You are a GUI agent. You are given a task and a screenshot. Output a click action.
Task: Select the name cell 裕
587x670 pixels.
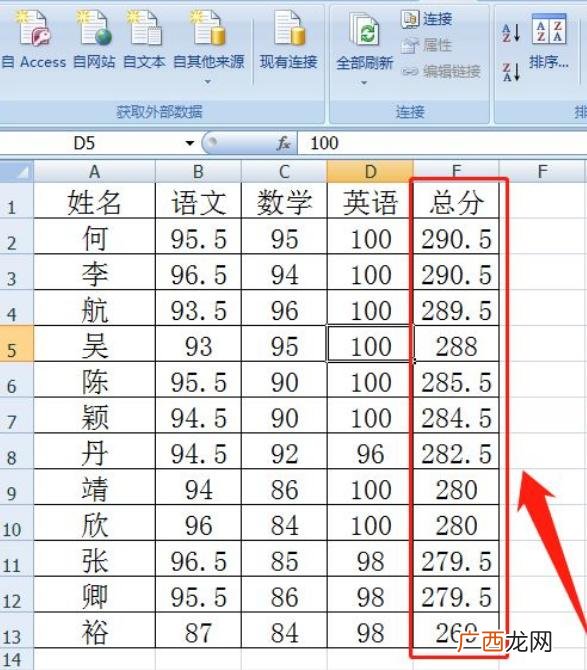tap(94, 630)
